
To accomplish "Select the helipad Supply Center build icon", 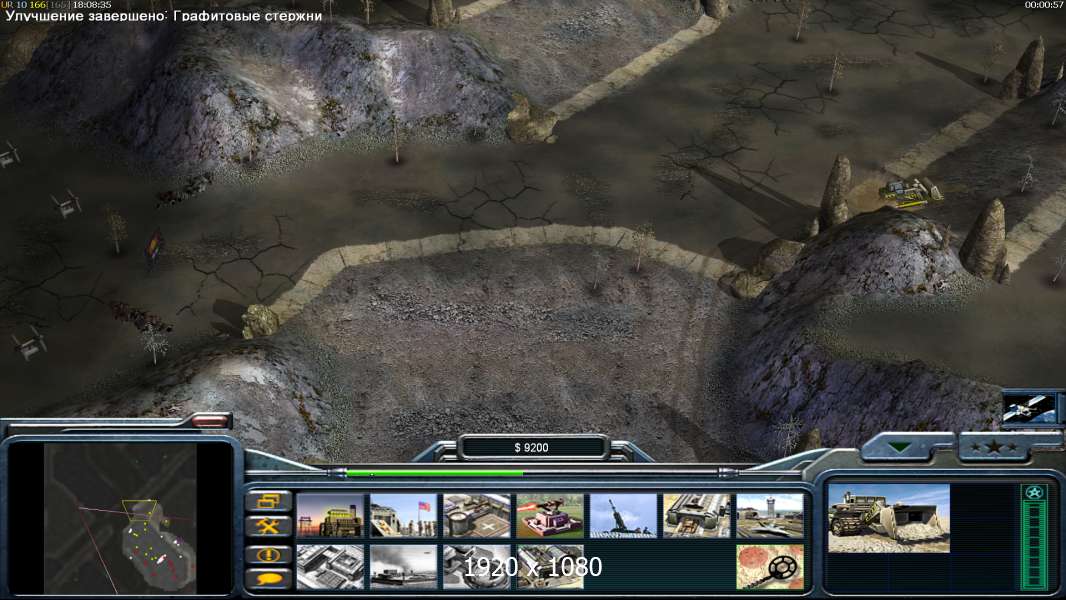I will coord(477,516).
